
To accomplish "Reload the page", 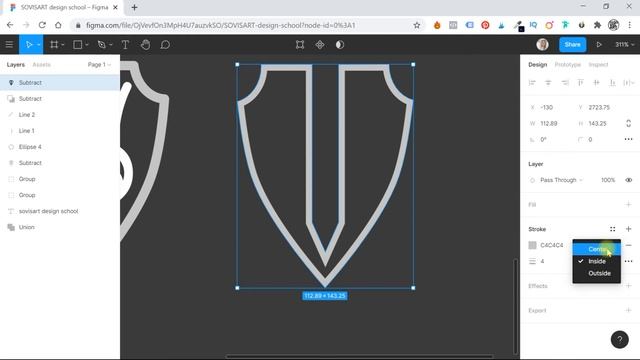I will coord(42,25).
